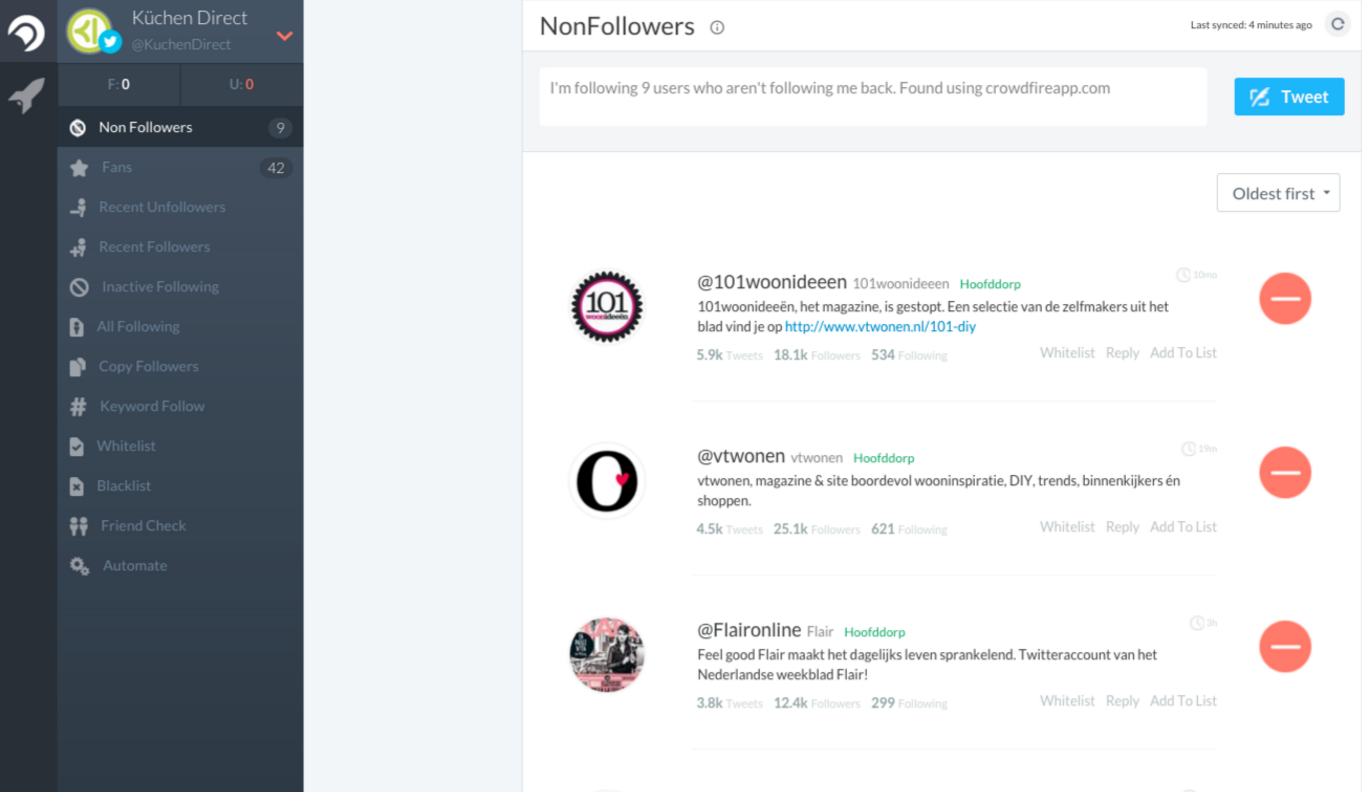
Task: Click Hoofddorp location tag of @vtwonen
Action: [884, 458]
